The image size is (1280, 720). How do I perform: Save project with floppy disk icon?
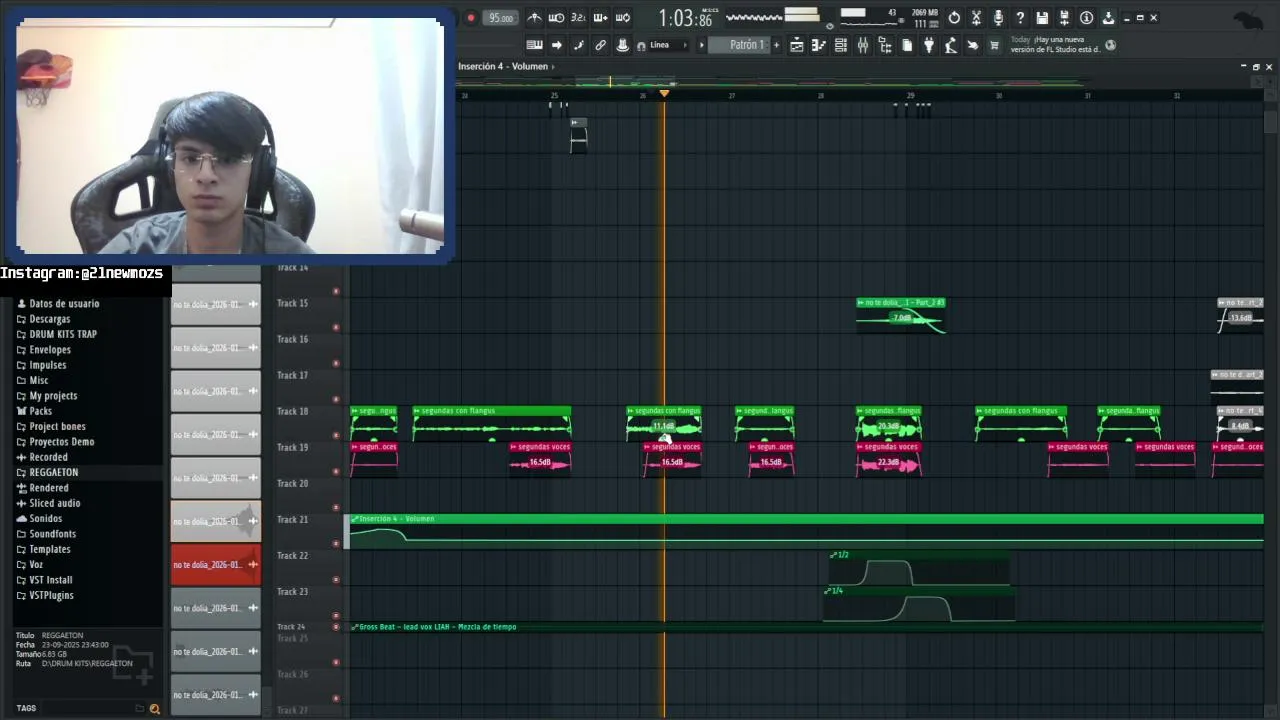point(1042,18)
